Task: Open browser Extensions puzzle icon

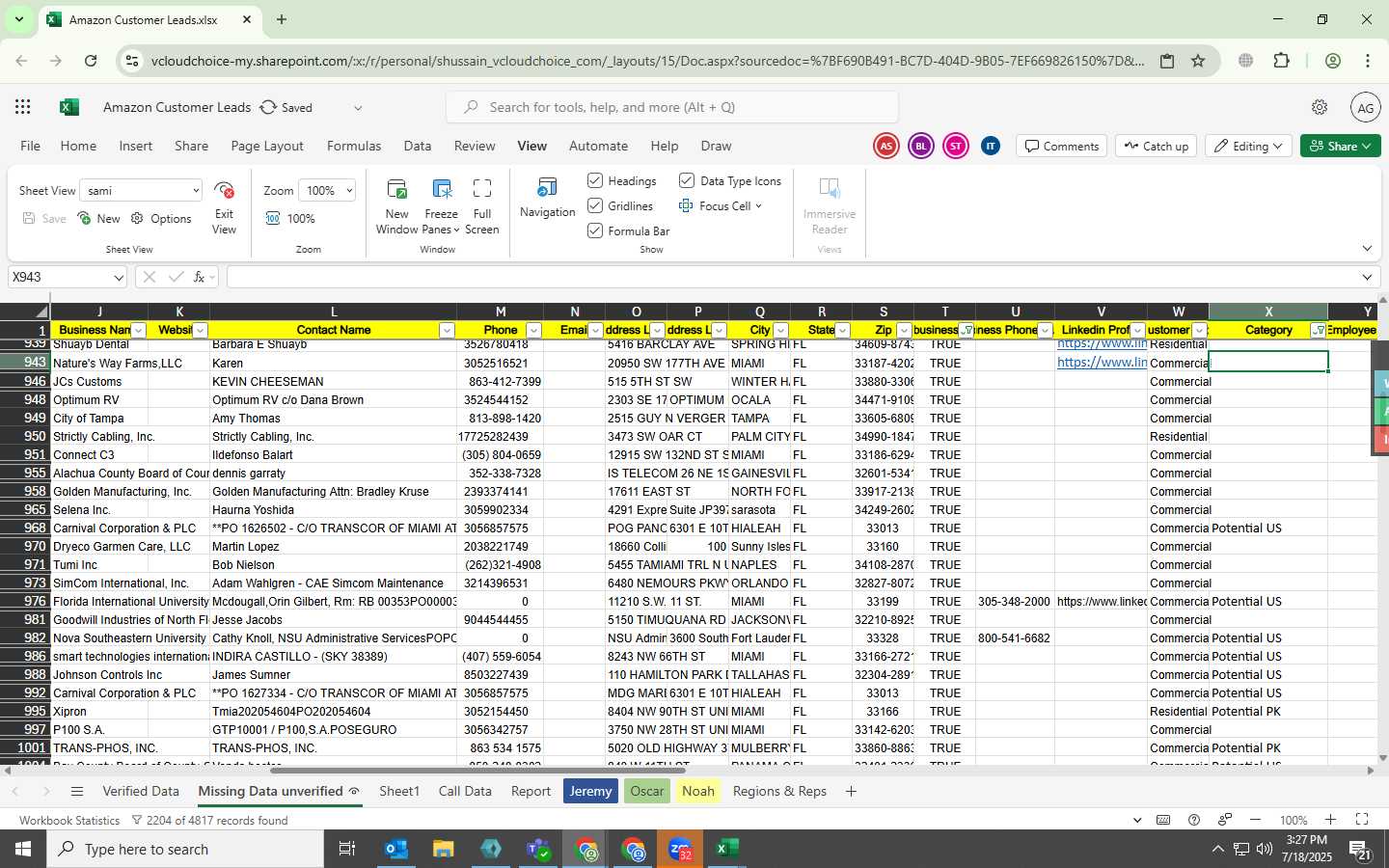Action: click(x=1281, y=61)
